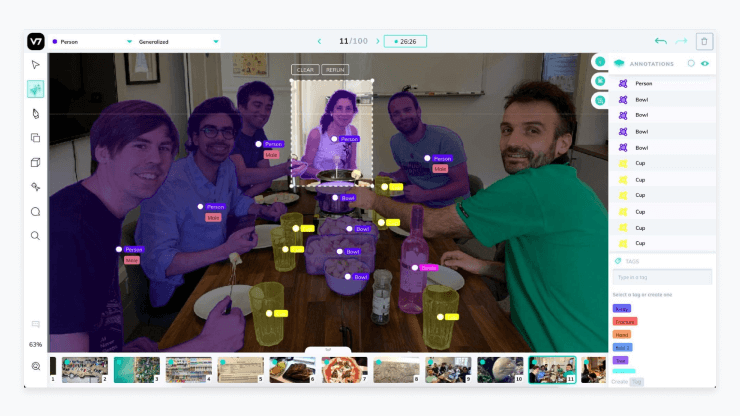740x416 pixels.
Task: Select the arrow pointer tool
Action: pyautogui.click(x=35, y=65)
